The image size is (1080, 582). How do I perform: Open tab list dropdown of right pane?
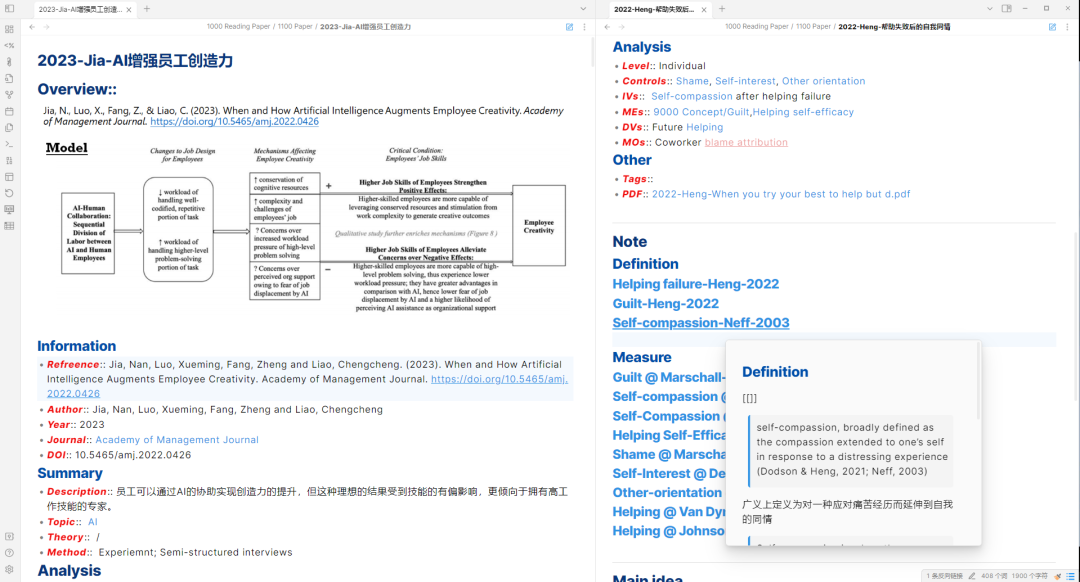pyautogui.click(x=990, y=9)
